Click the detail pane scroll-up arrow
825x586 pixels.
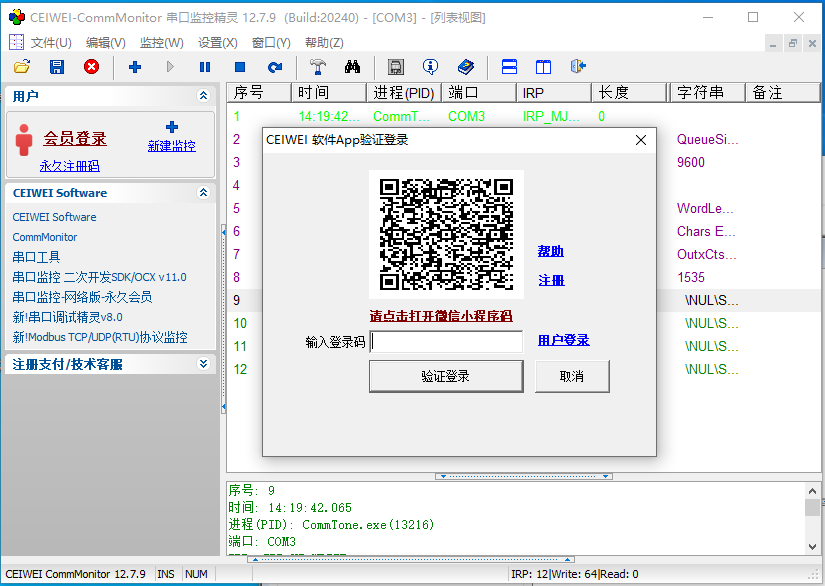812,491
